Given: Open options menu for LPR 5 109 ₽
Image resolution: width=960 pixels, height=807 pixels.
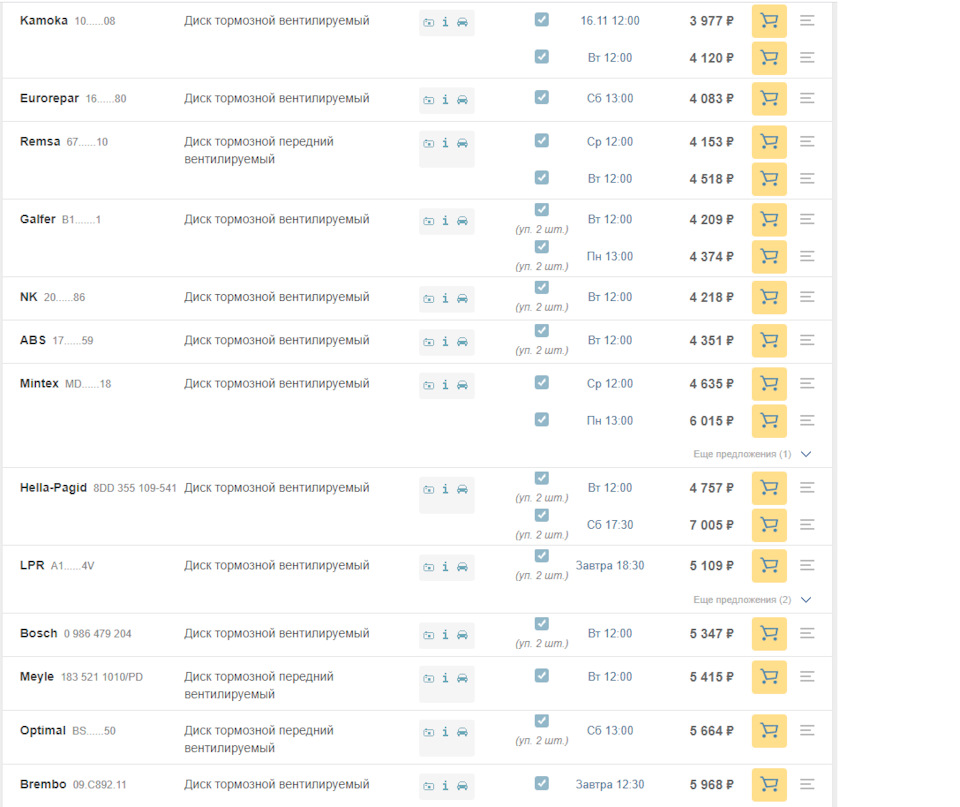Looking at the screenshot, I should pos(807,565).
